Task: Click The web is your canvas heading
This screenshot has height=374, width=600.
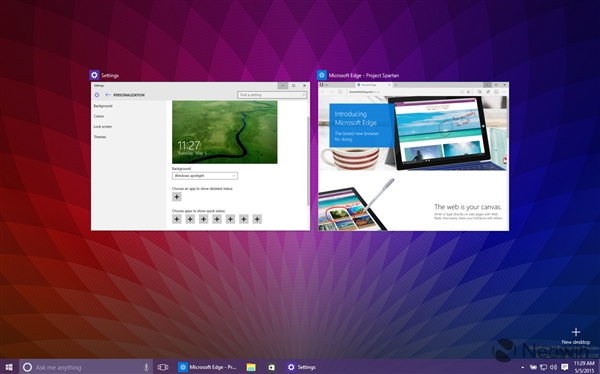Action: coord(468,207)
